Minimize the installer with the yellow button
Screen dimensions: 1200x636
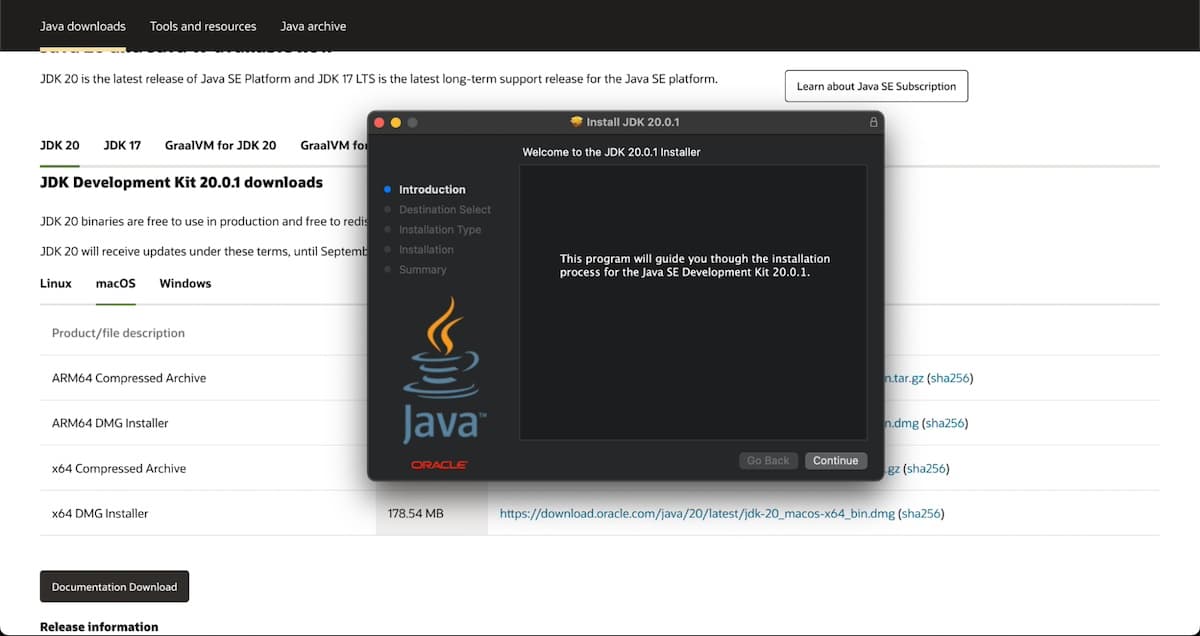tap(396, 122)
